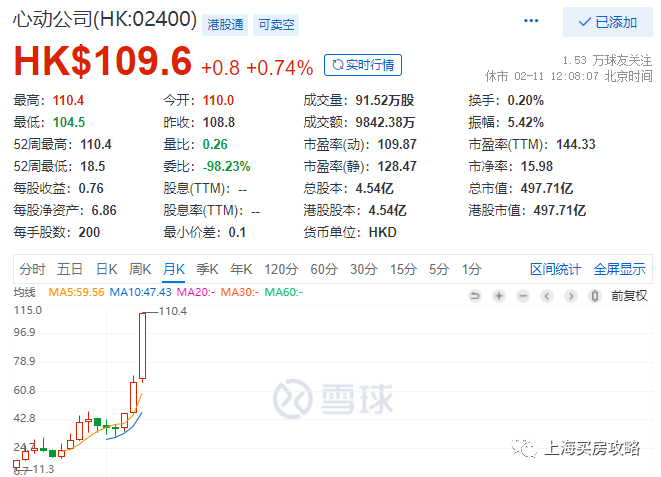Click the 实时行情 refresh button

pos(363,65)
